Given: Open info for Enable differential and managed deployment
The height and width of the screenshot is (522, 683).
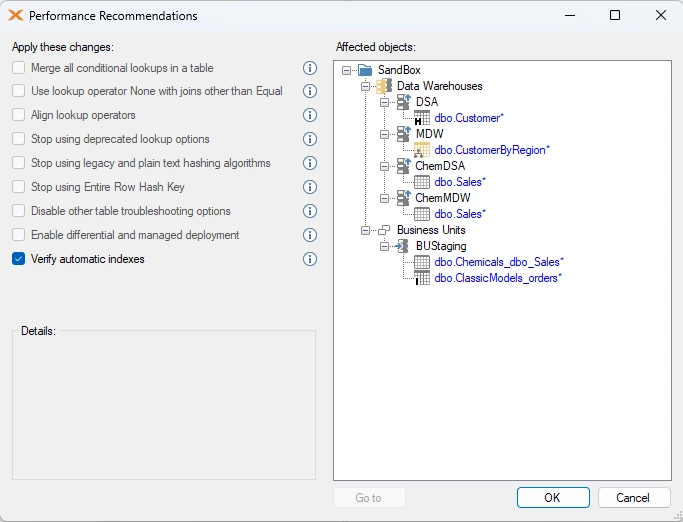Looking at the screenshot, I should coord(310,235).
